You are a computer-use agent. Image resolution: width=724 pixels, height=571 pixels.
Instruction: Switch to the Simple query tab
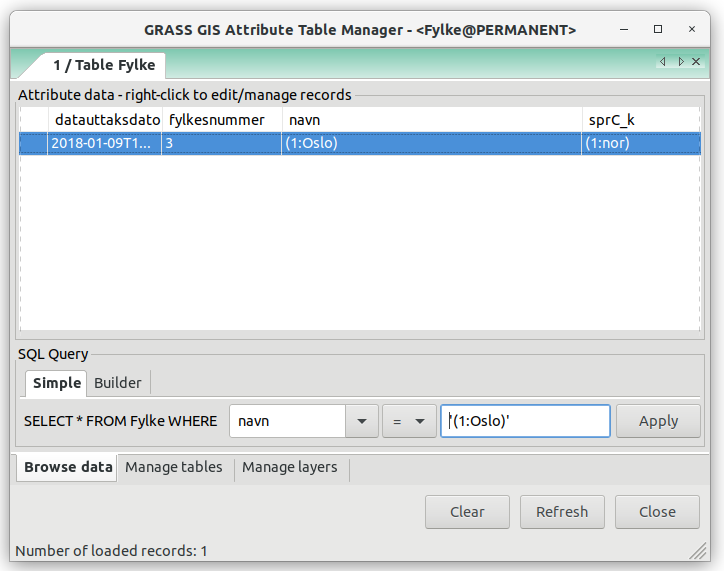pyautogui.click(x=56, y=383)
